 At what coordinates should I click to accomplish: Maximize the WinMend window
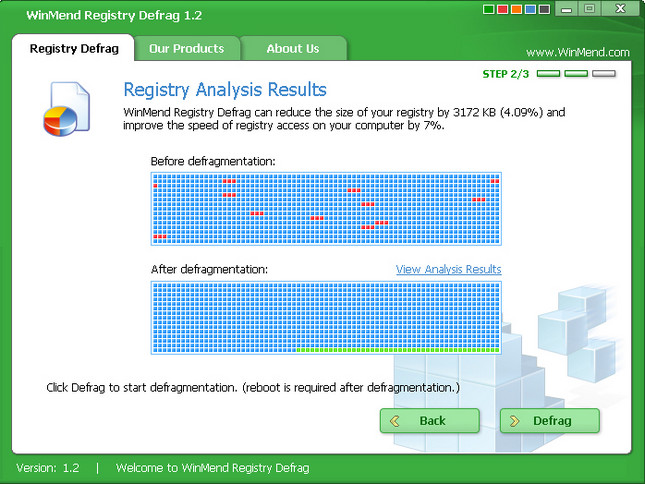[x=589, y=9]
